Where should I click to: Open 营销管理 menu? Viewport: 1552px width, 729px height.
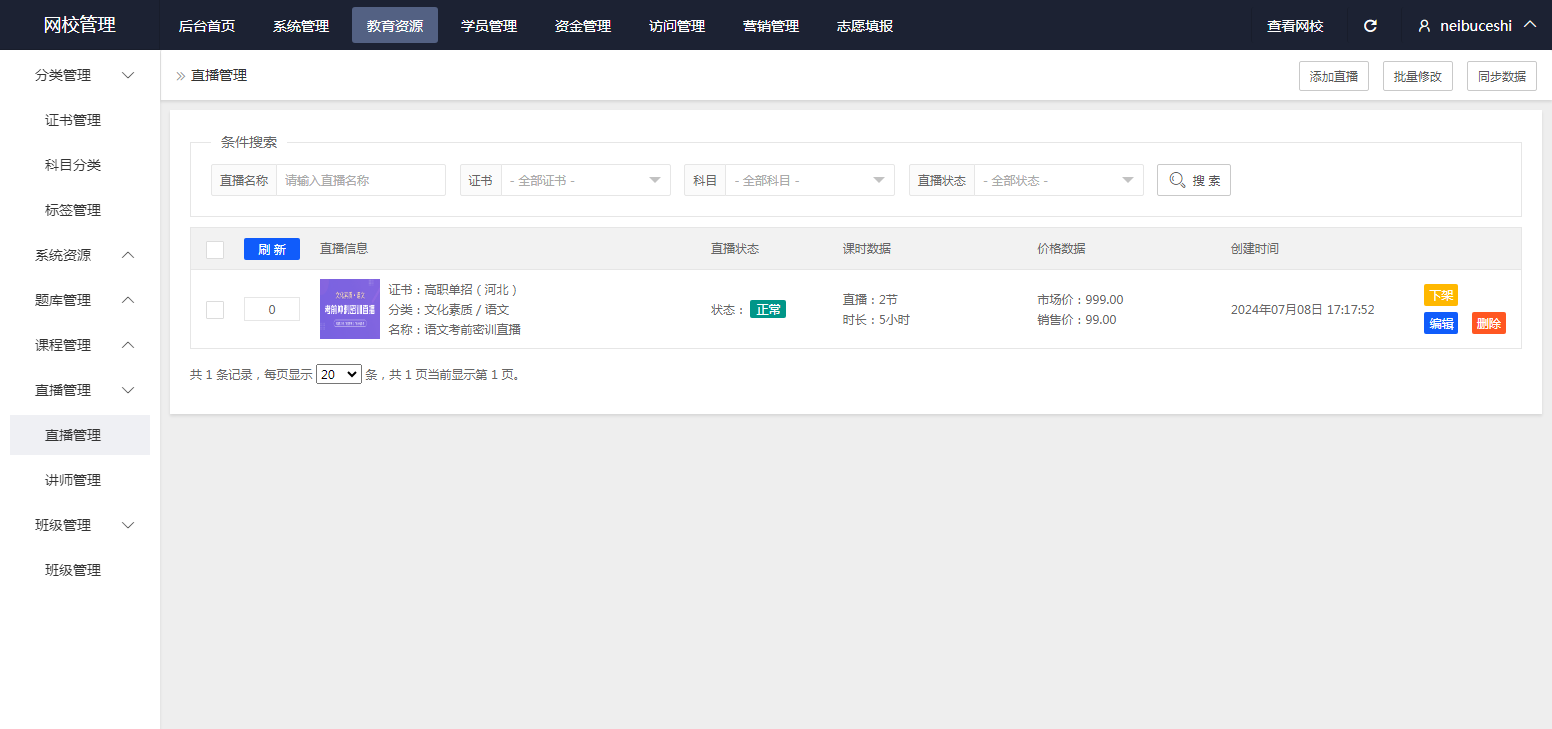(771, 26)
